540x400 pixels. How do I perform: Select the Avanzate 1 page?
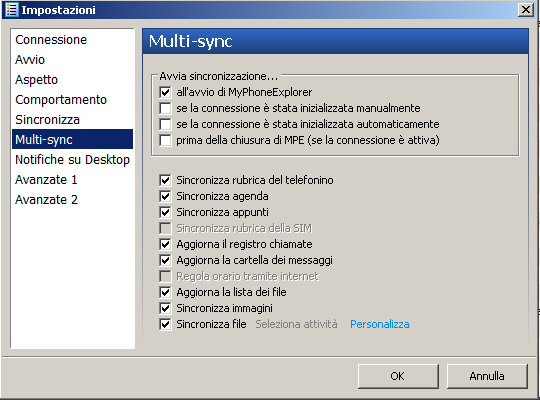[x=46, y=180]
